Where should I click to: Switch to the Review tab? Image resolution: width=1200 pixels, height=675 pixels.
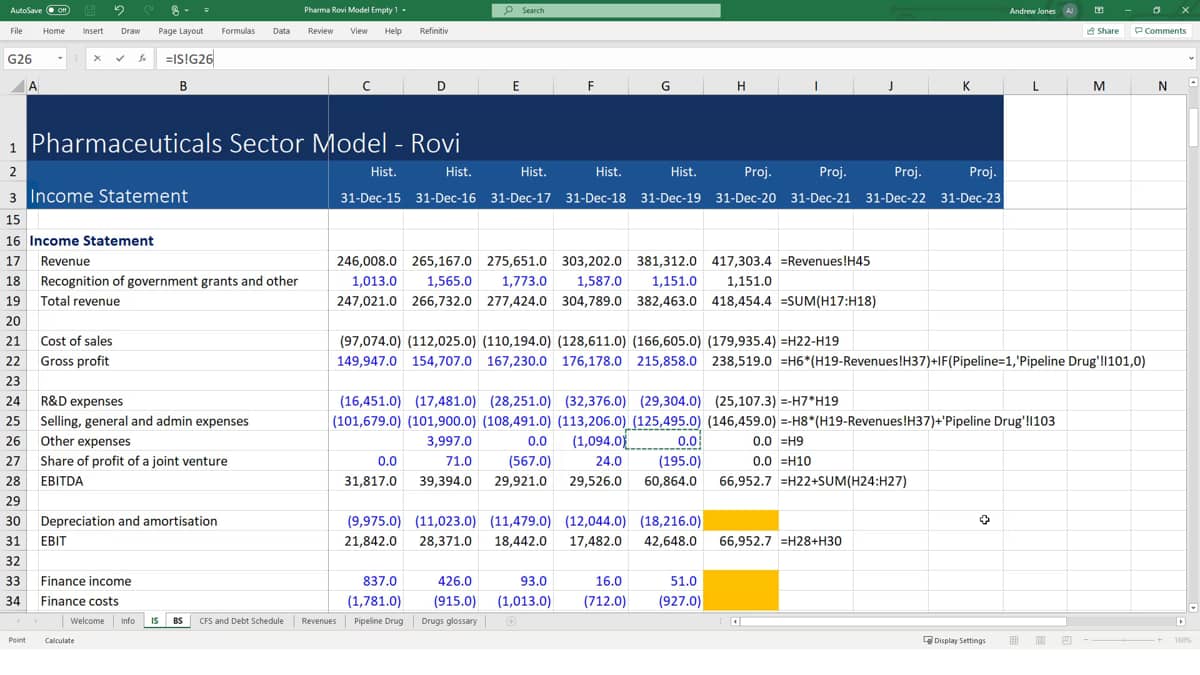pos(320,31)
